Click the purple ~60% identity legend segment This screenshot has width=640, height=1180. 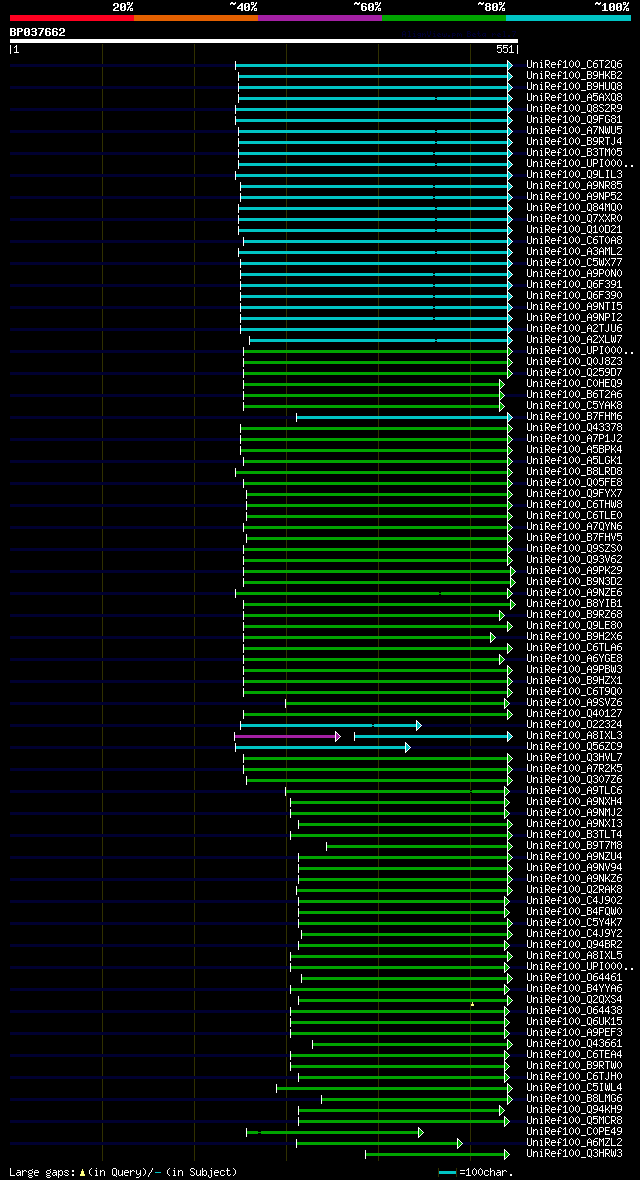tap(320, 17)
